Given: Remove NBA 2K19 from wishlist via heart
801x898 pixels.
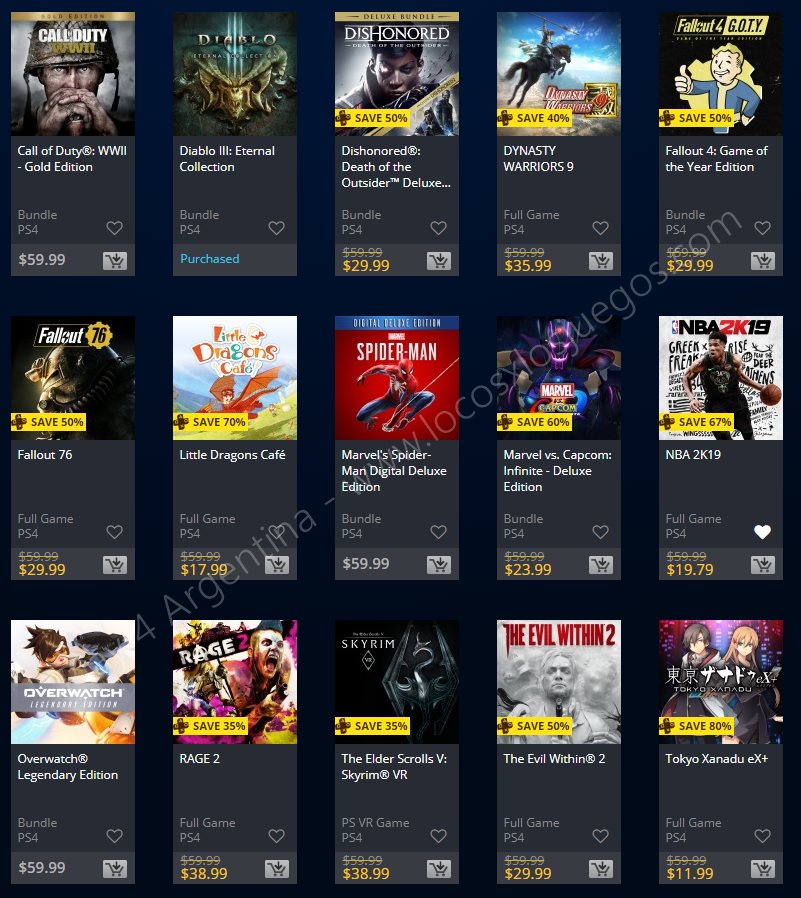Looking at the screenshot, I should click(762, 532).
